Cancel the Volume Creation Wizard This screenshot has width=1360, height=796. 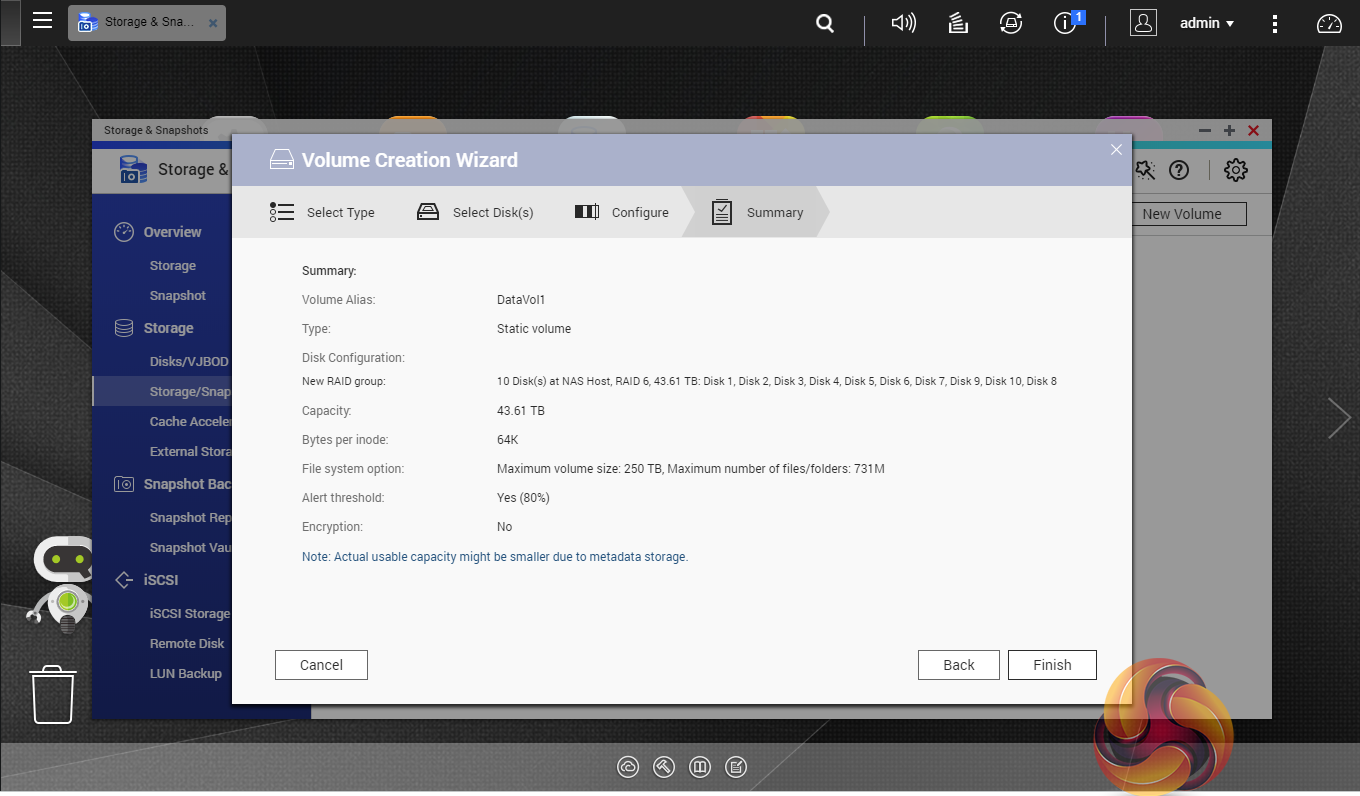click(x=321, y=665)
